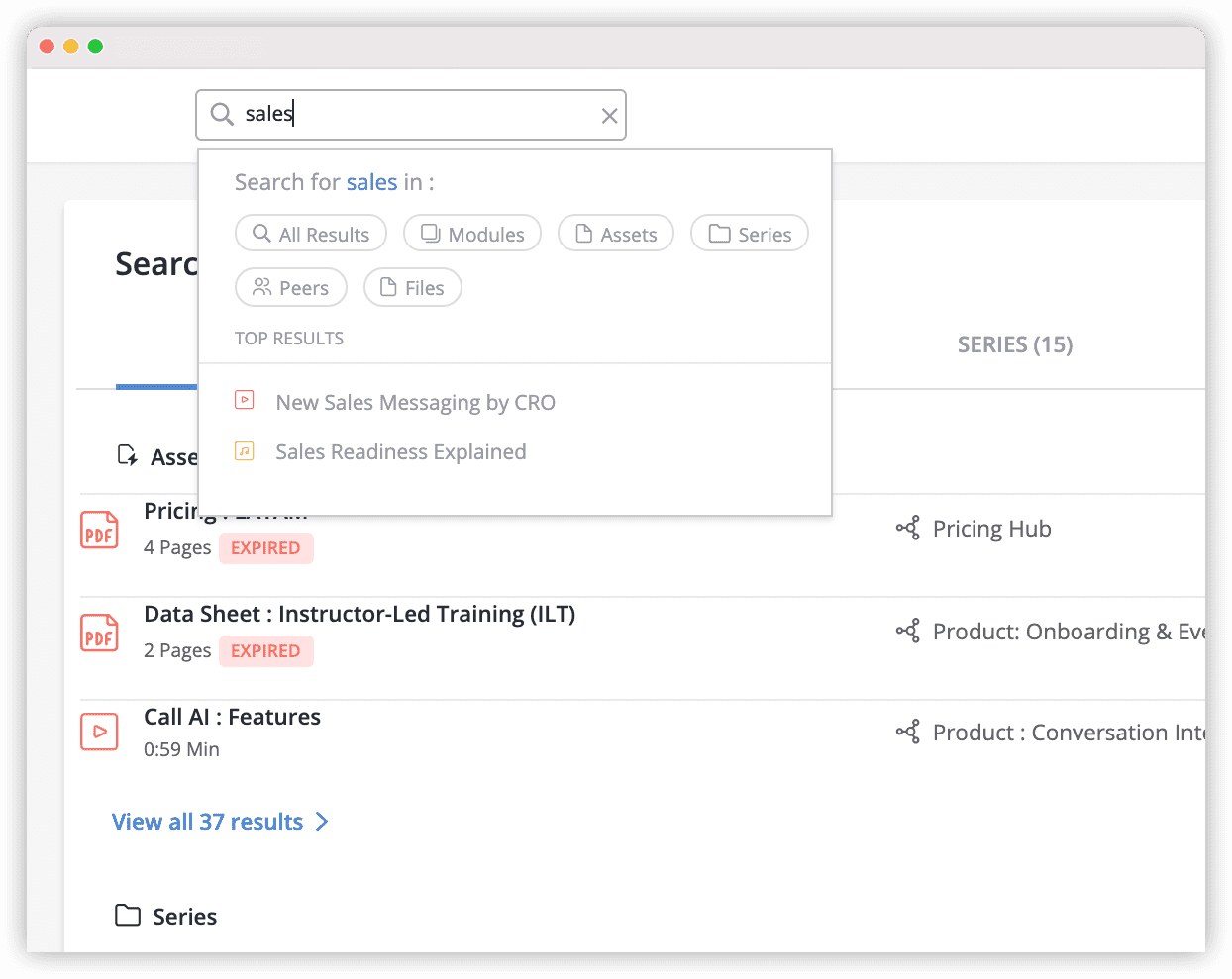This screenshot has height=979, width=1232.
Task: Filter search by Modules
Action: point(472,234)
